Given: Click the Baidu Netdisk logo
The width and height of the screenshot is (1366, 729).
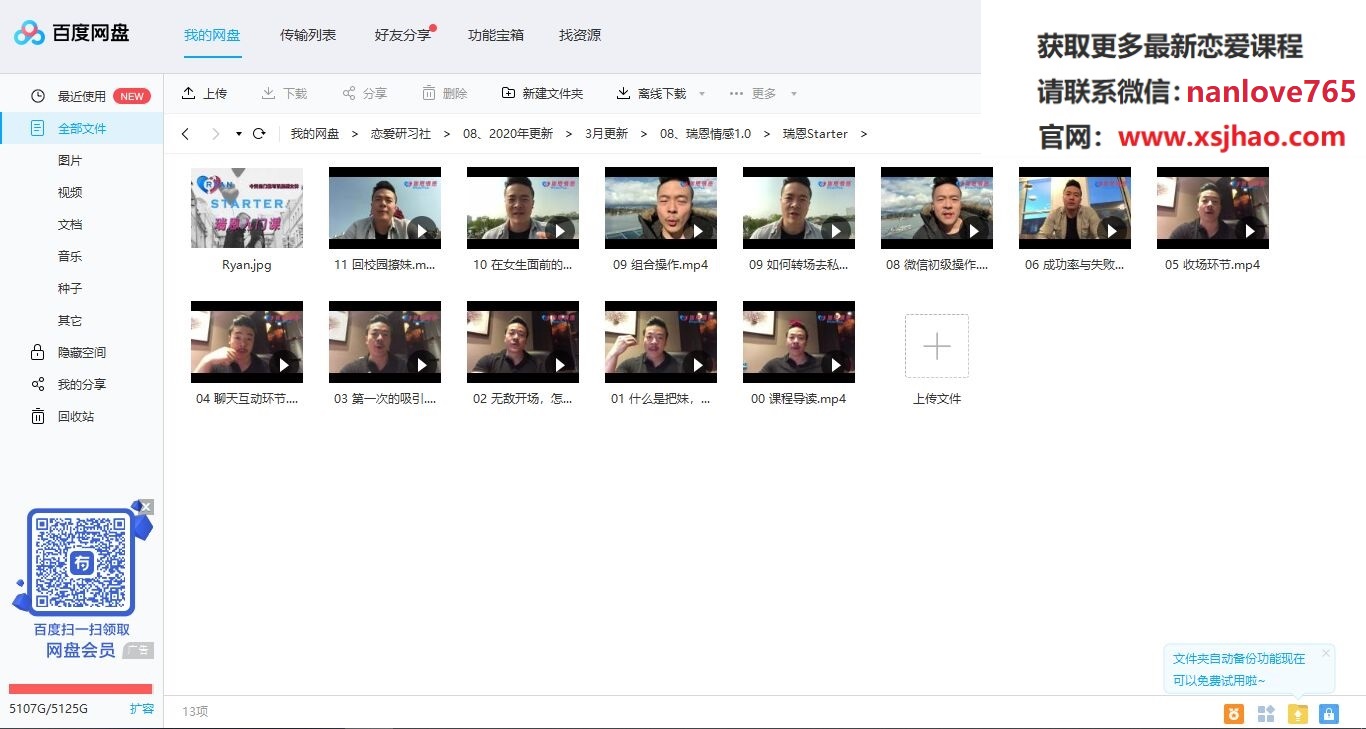Looking at the screenshot, I should tap(71, 33).
